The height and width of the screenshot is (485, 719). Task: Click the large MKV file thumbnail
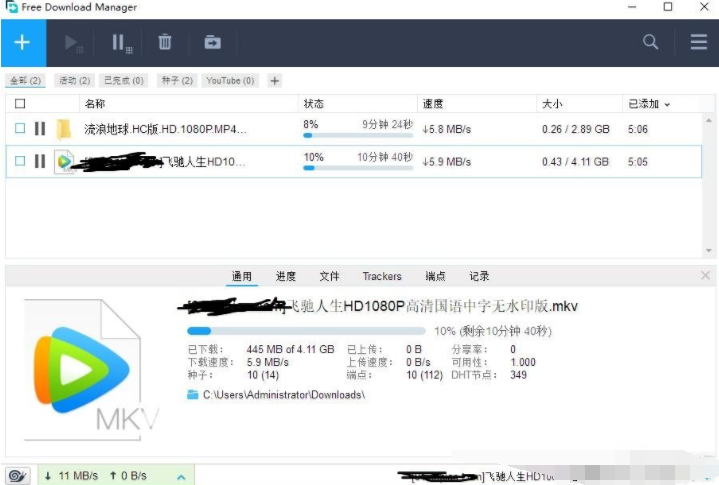coord(87,370)
